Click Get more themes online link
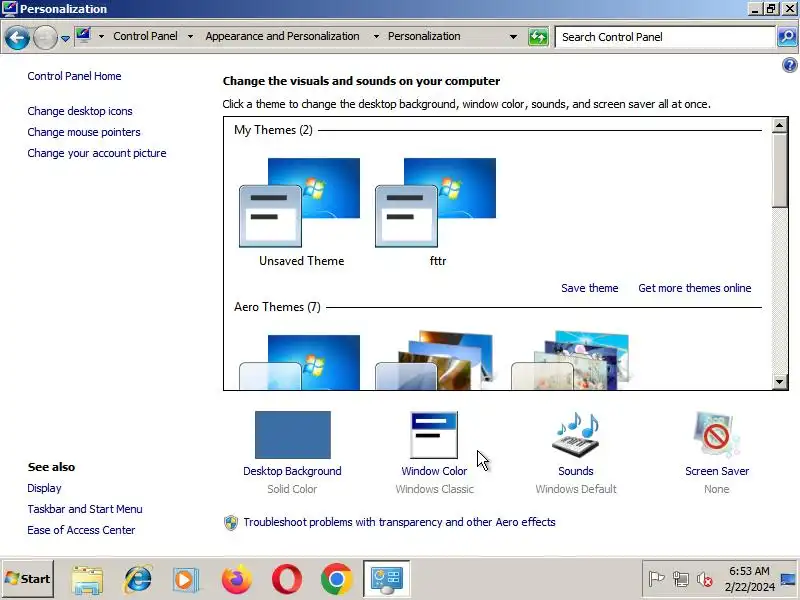800x600 pixels. coord(694,288)
